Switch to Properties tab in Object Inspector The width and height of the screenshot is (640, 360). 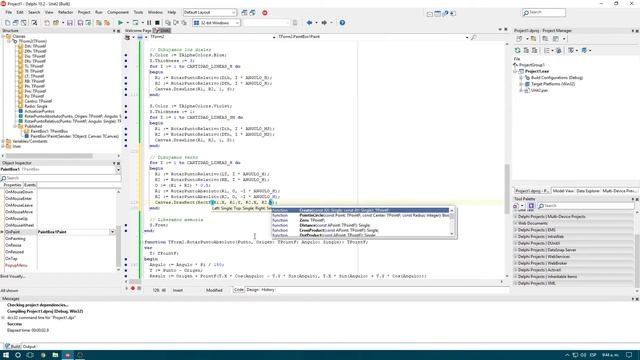(x=12, y=185)
